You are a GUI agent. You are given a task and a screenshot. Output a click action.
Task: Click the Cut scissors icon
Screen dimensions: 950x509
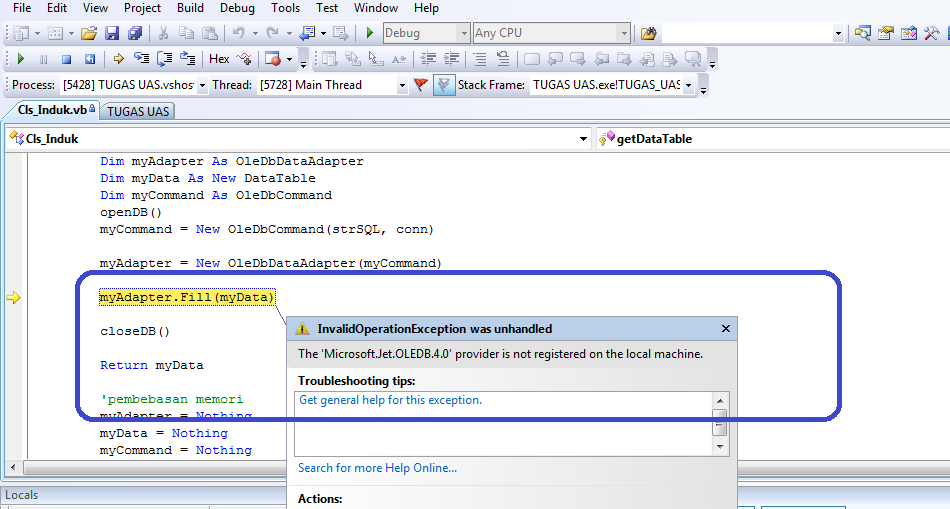click(163, 33)
